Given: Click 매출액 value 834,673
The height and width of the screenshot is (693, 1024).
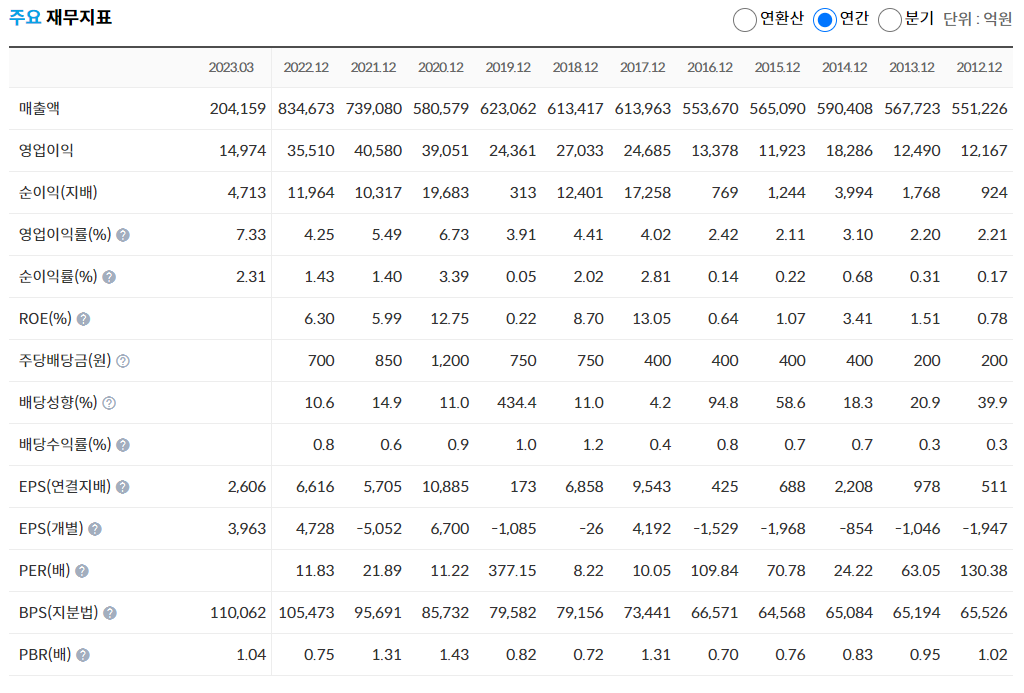Looking at the screenshot, I should click(306, 108).
